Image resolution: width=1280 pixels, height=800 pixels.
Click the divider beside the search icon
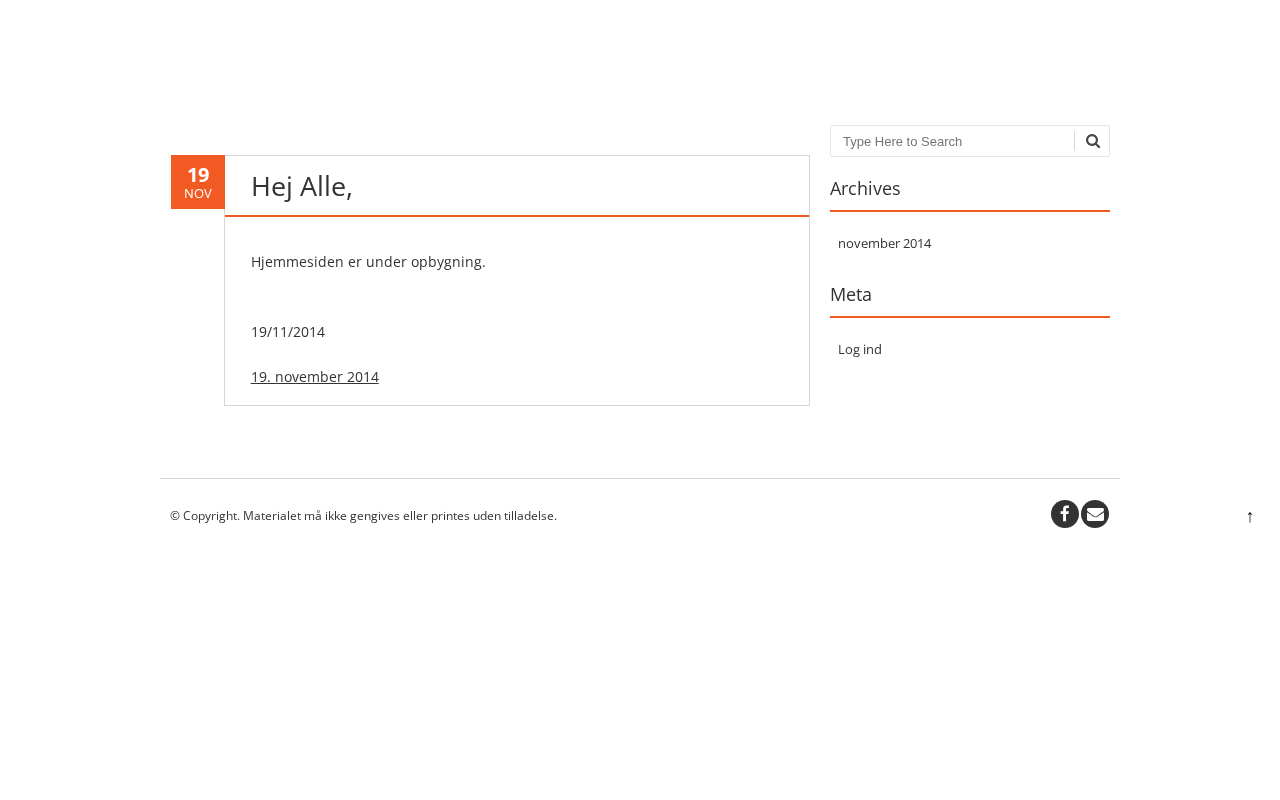tap(1075, 141)
